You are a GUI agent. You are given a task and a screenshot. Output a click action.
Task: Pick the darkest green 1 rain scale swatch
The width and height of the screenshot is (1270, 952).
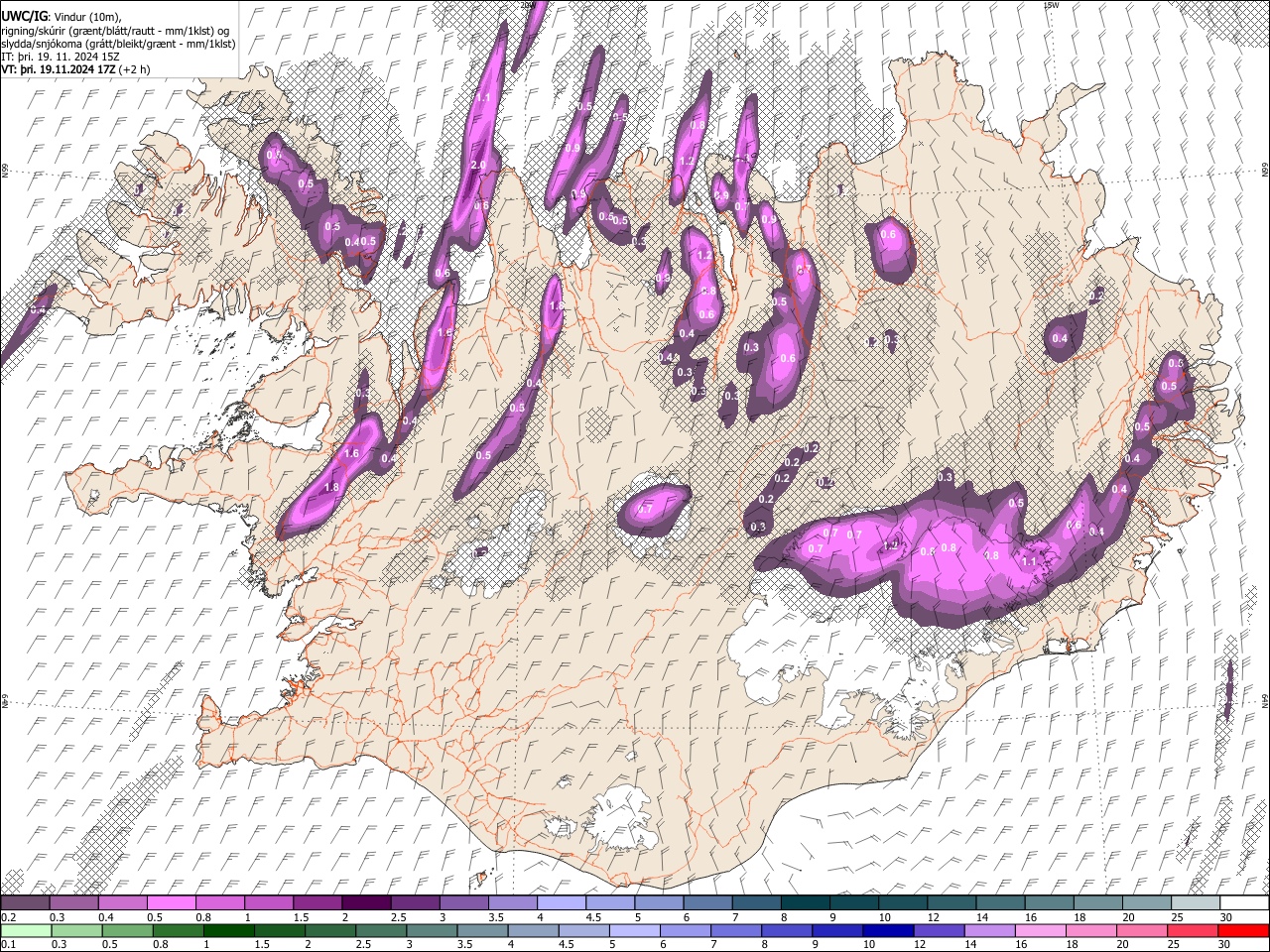point(228,930)
